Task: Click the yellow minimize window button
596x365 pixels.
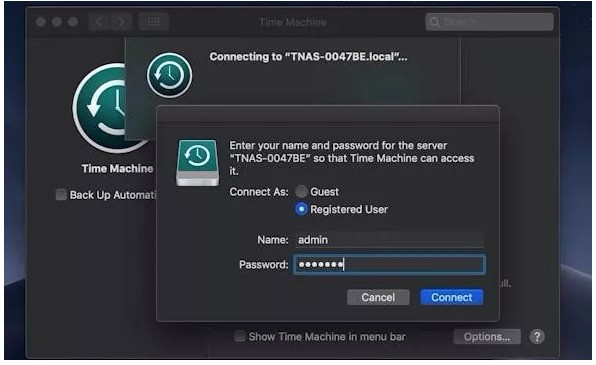Action: pyautogui.click(x=57, y=22)
